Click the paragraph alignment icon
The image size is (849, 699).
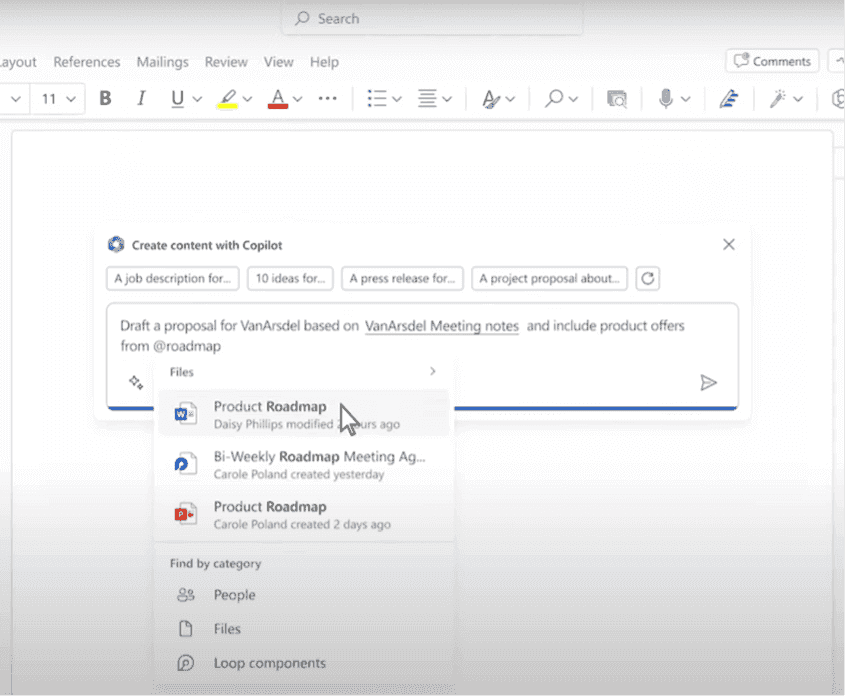click(x=427, y=99)
